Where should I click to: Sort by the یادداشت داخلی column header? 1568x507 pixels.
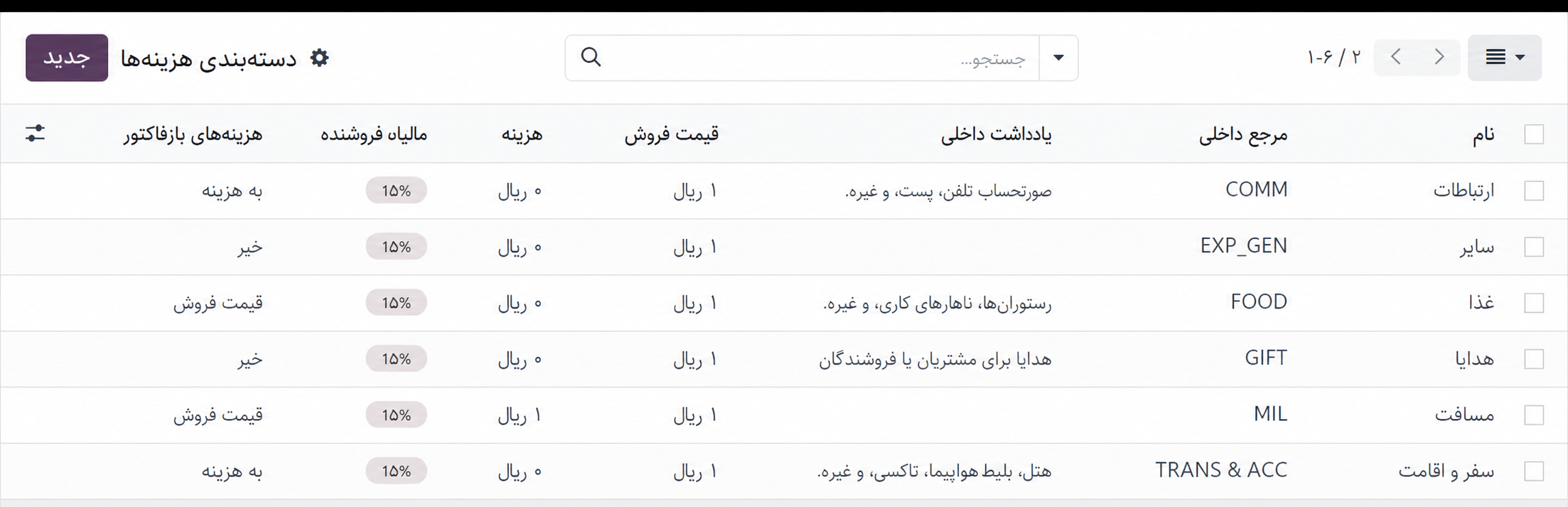(997, 134)
